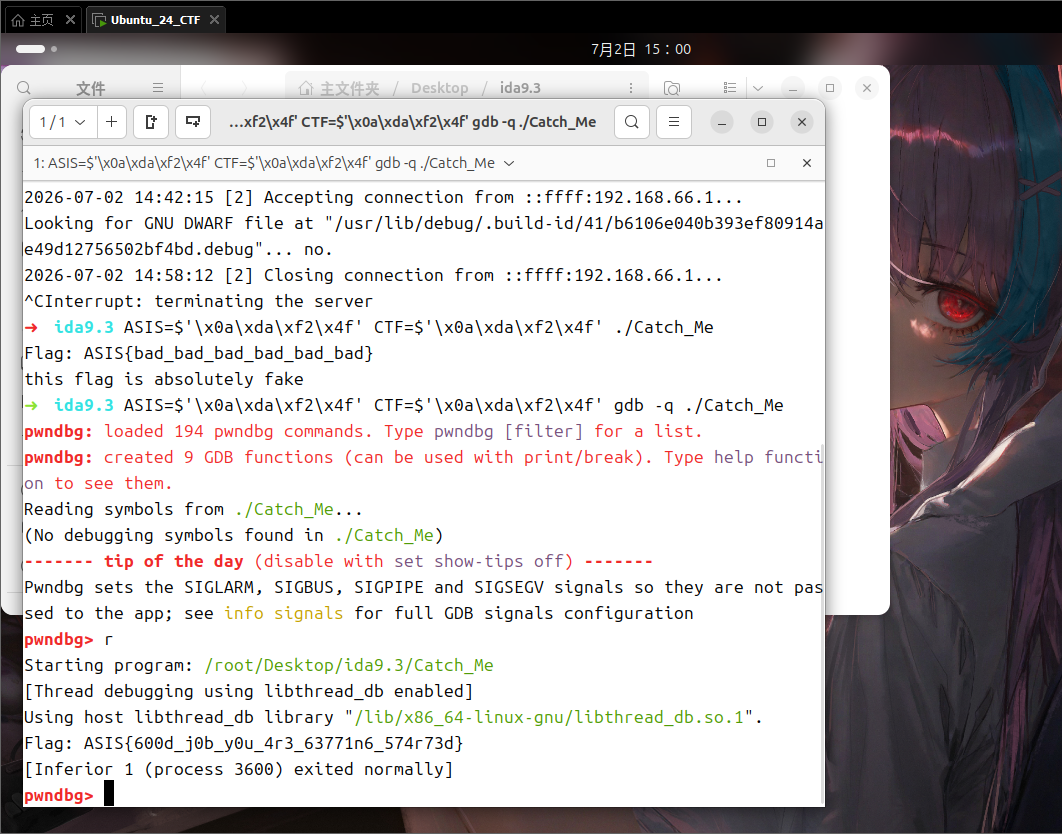Click the Files folder search icon

(x=672, y=88)
